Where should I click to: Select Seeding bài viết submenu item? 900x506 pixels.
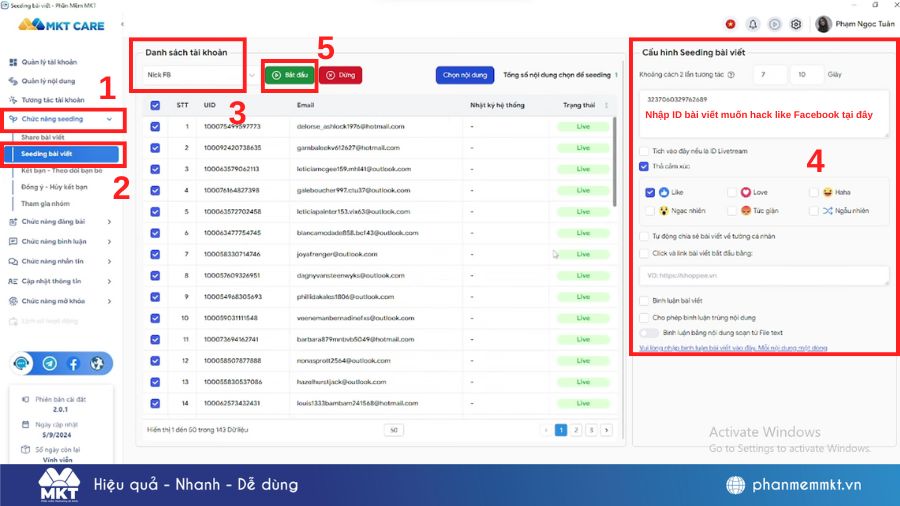61,154
